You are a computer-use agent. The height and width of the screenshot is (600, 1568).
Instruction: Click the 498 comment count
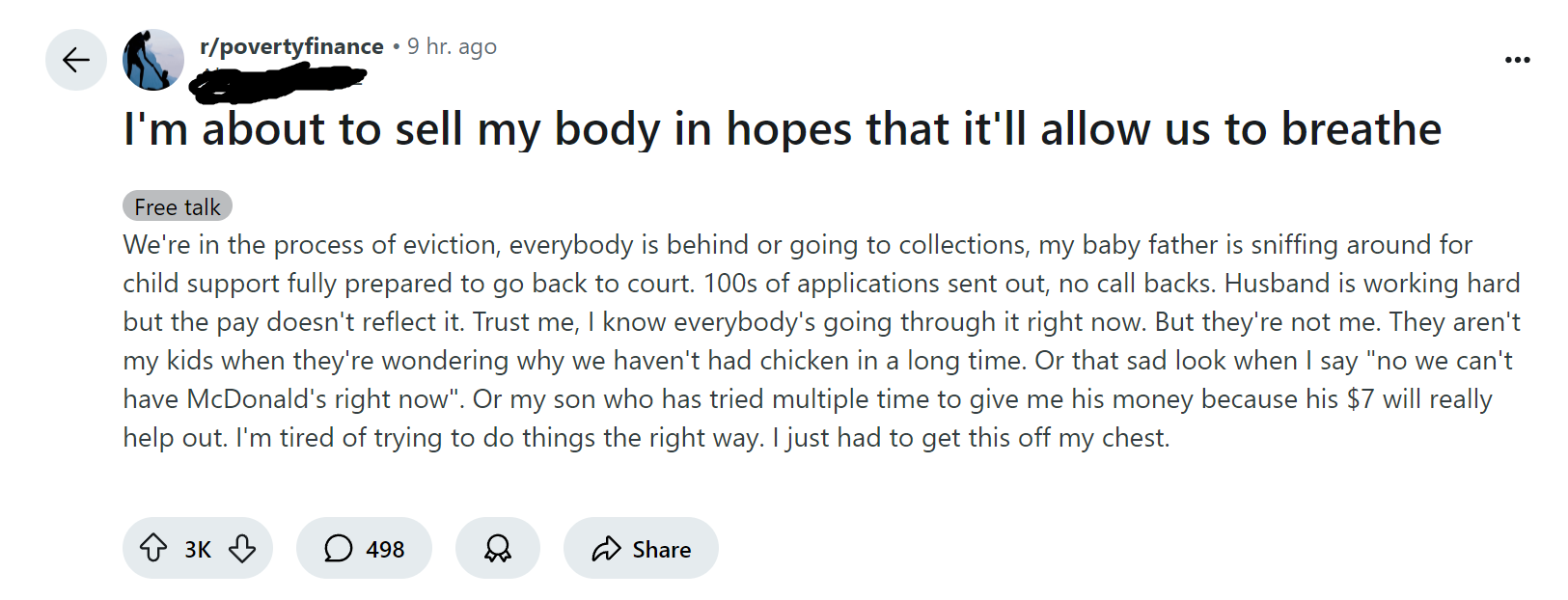pyautogui.click(x=385, y=549)
